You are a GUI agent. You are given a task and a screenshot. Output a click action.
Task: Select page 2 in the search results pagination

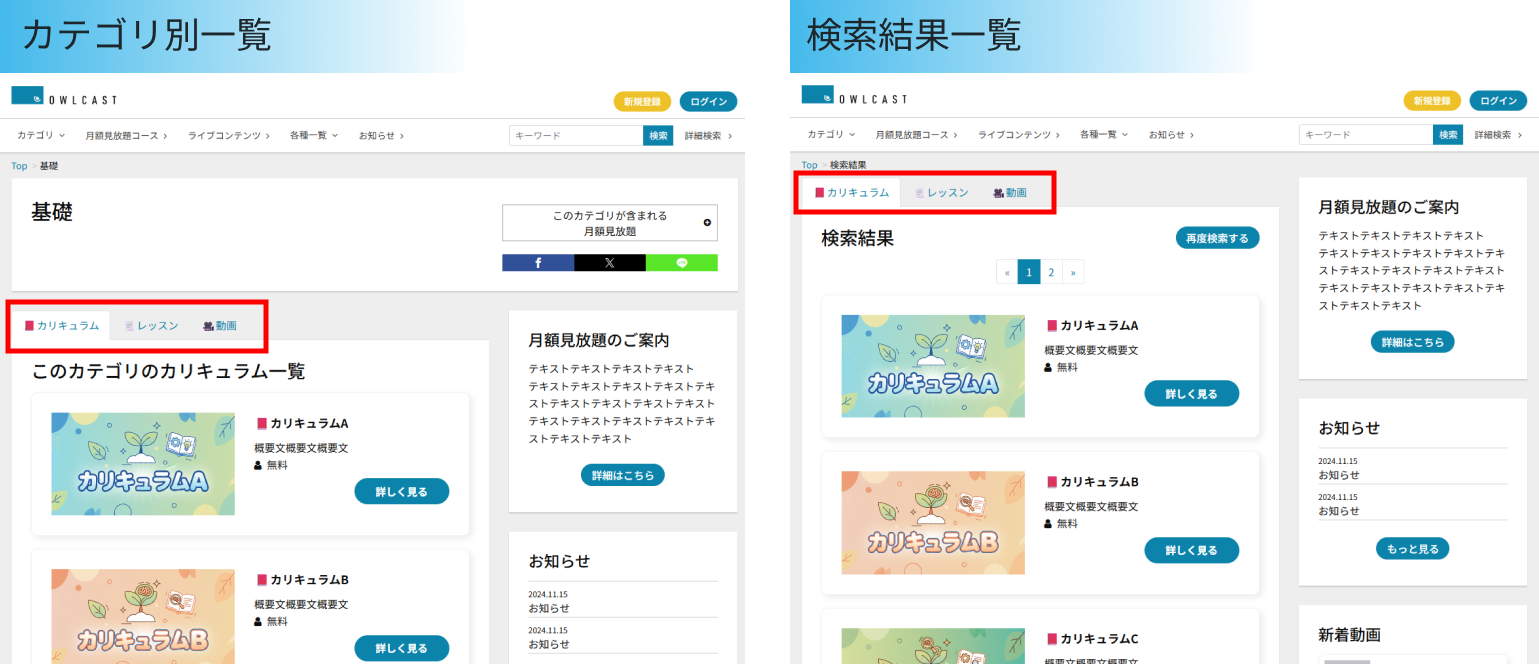click(x=1051, y=272)
